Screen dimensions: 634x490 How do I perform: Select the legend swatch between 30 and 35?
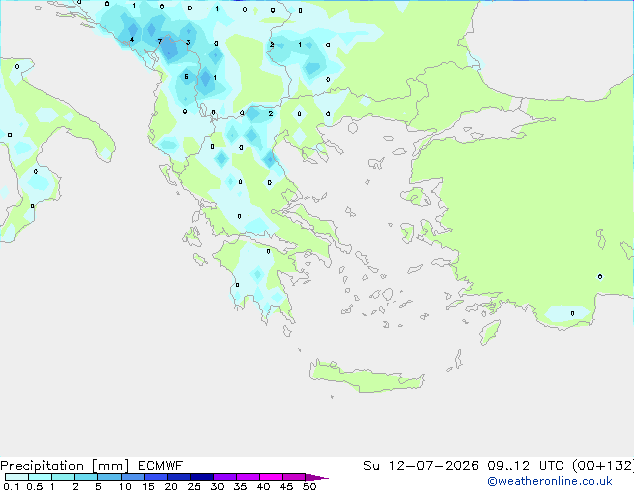(x=225, y=477)
